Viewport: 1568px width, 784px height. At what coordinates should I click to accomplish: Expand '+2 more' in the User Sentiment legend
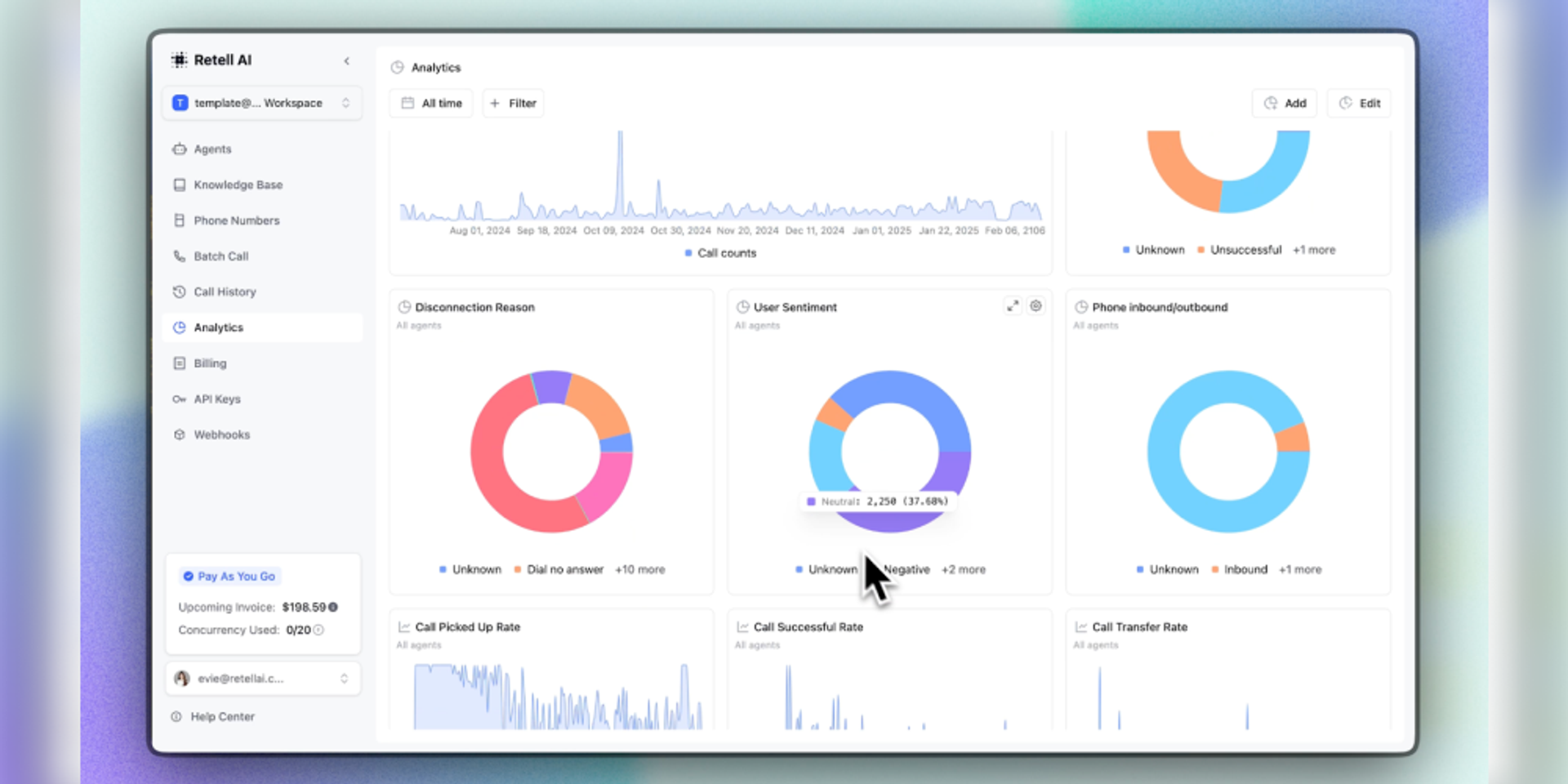pos(964,569)
